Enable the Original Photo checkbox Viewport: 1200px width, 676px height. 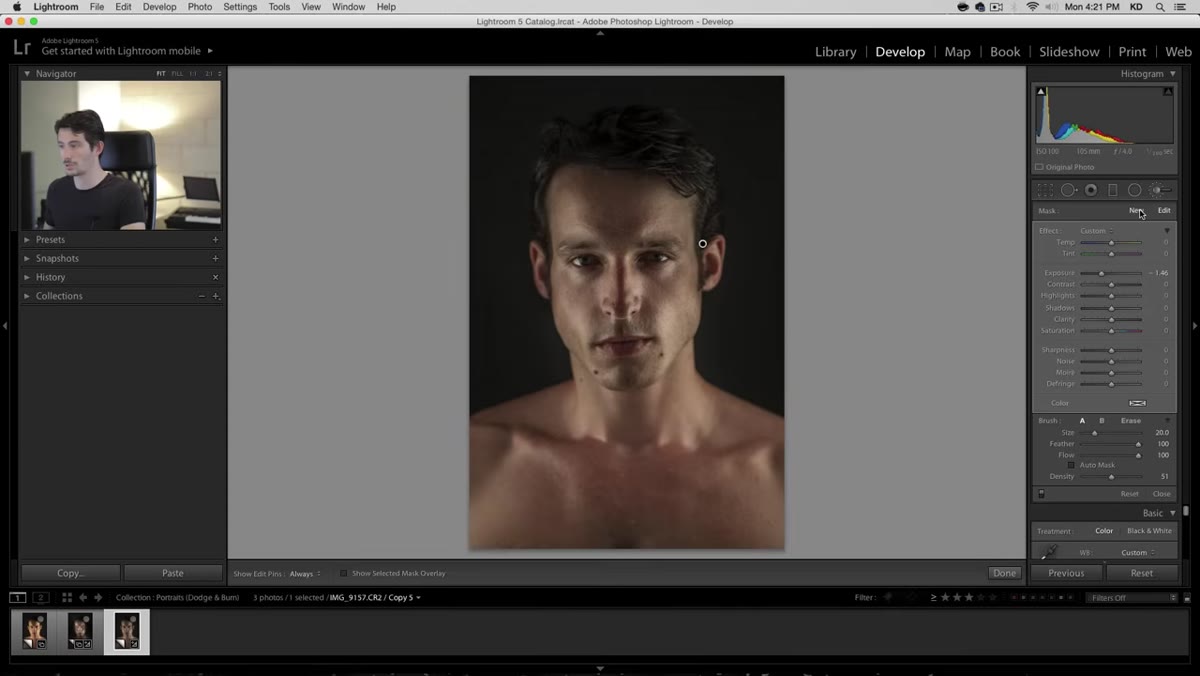1039,167
